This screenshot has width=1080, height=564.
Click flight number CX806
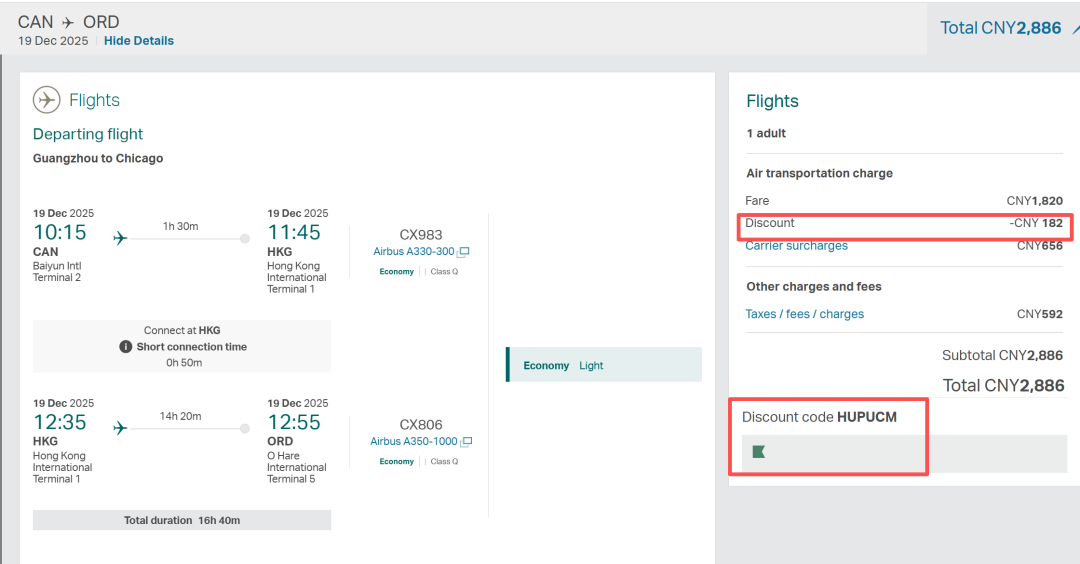(x=420, y=425)
